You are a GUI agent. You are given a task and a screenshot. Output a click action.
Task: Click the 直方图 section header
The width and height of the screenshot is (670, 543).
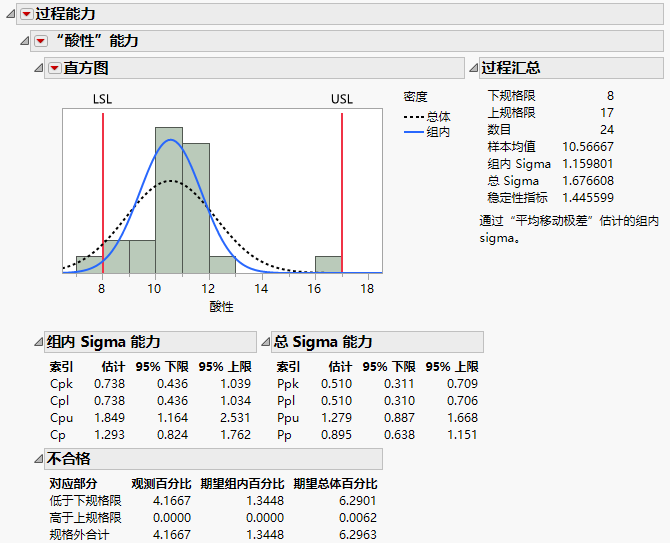pyautogui.click(x=254, y=68)
